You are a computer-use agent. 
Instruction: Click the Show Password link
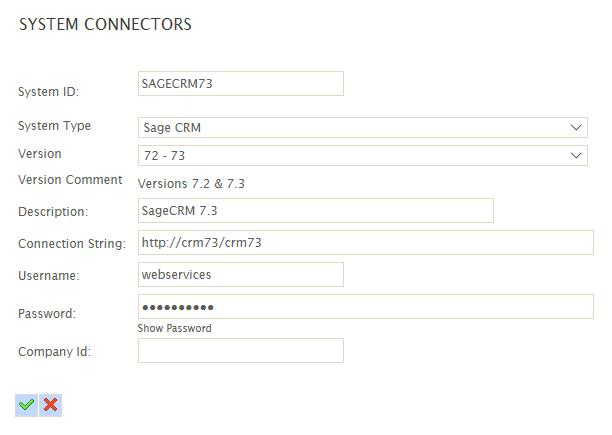click(174, 328)
